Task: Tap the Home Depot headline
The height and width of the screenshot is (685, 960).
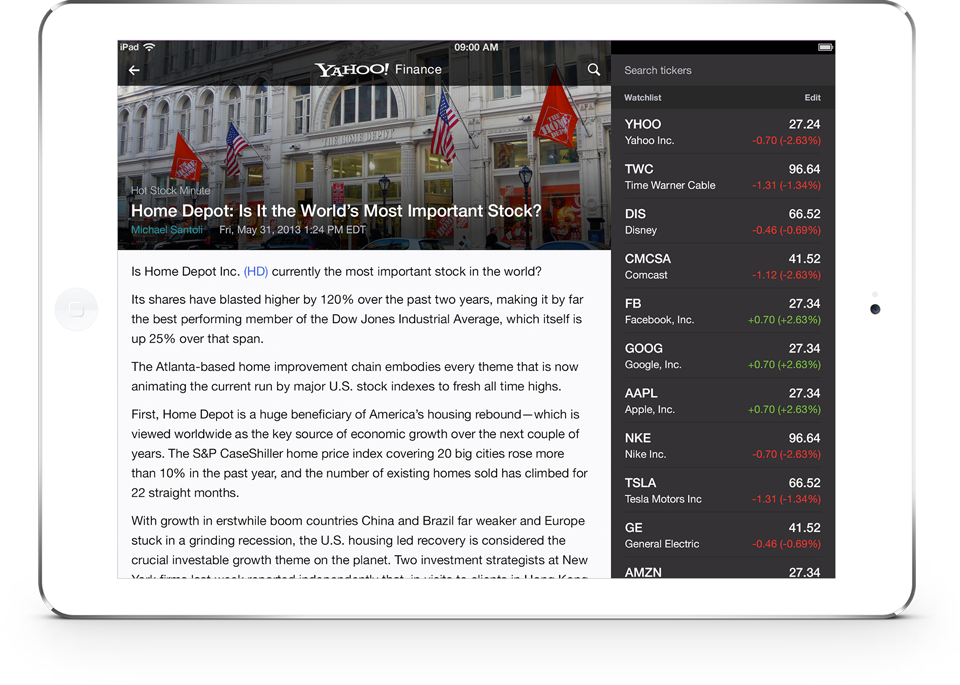Action: point(336,211)
